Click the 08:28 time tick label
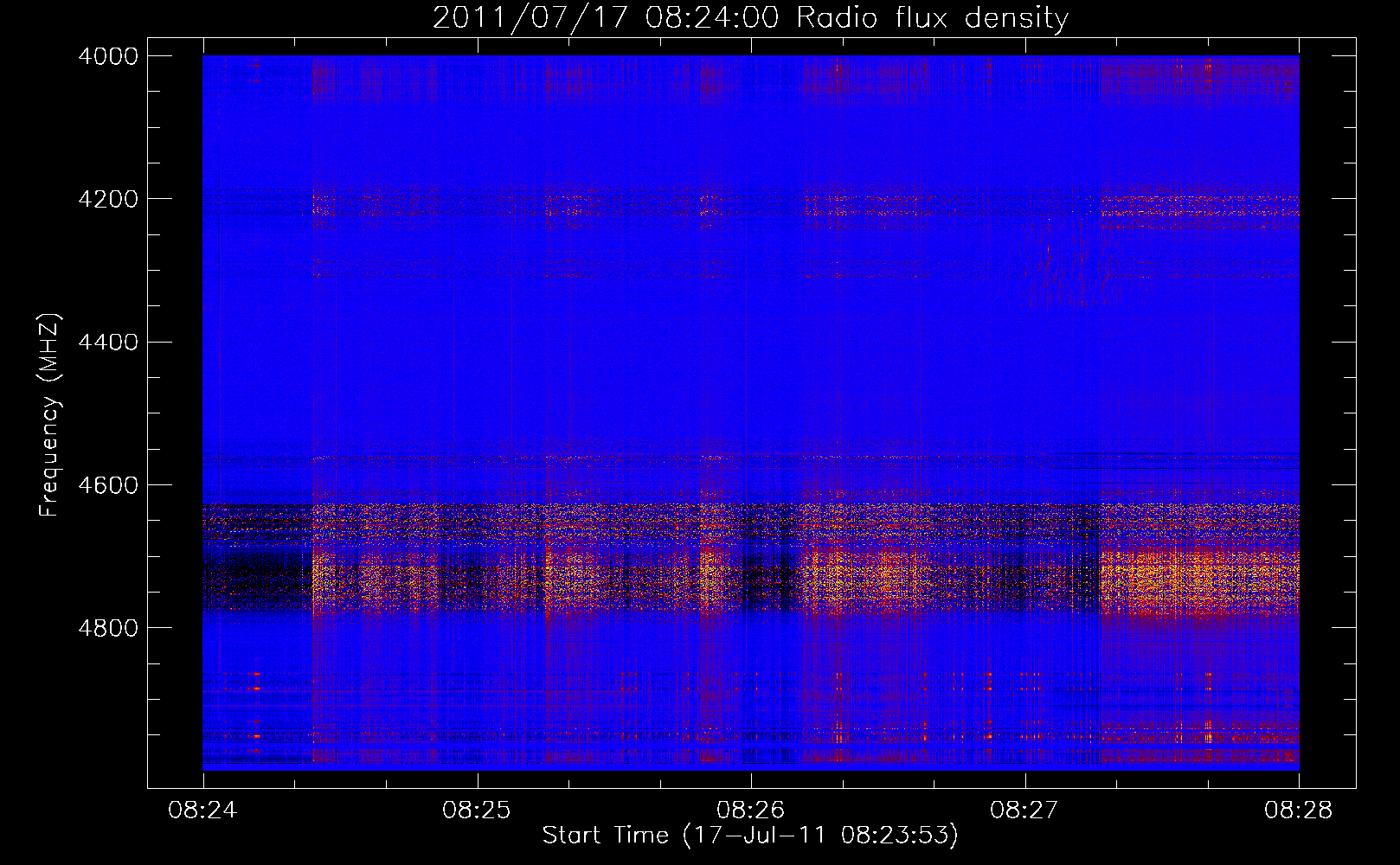The image size is (1400, 865). (1299, 811)
